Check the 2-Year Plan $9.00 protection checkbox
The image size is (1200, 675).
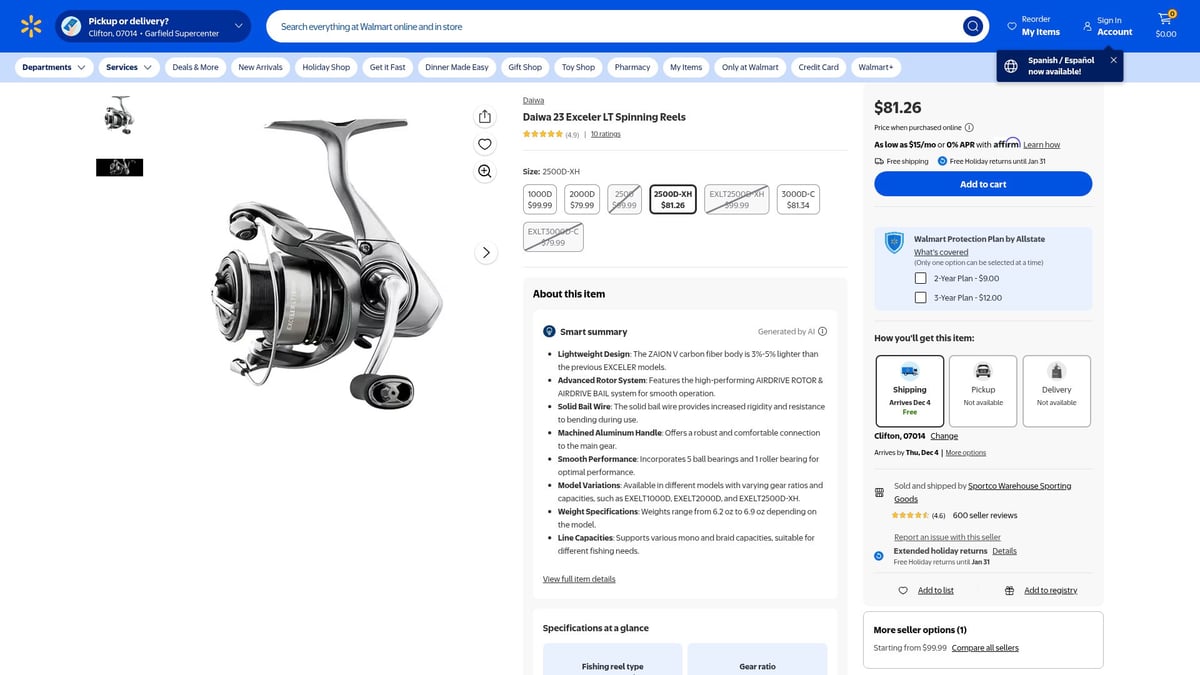pyautogui.click(x=920, y=277)
